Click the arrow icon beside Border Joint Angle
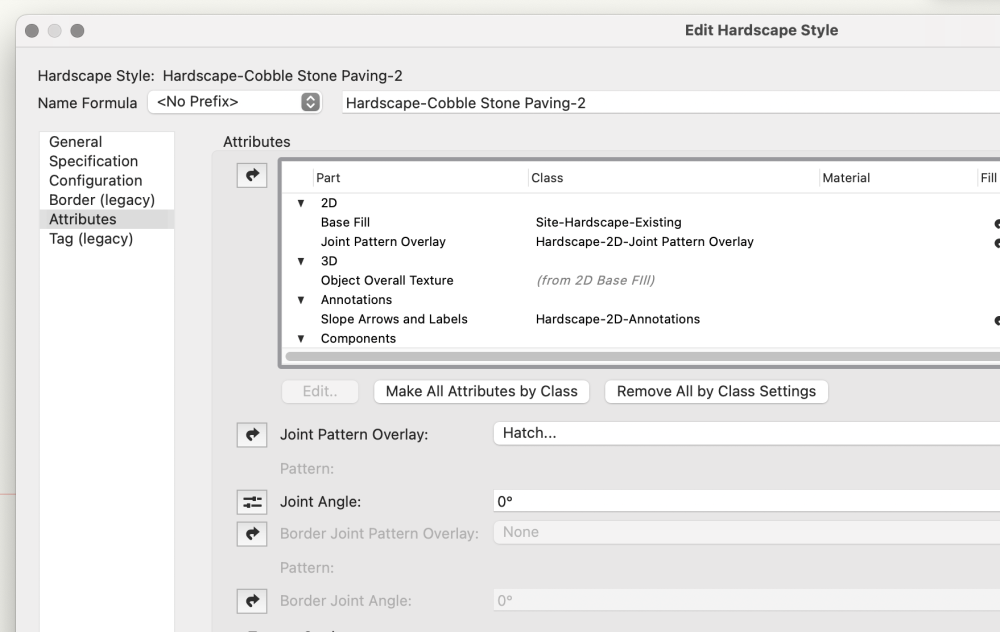The height and width of the screenshot is (632, 1000). [251, 601]
